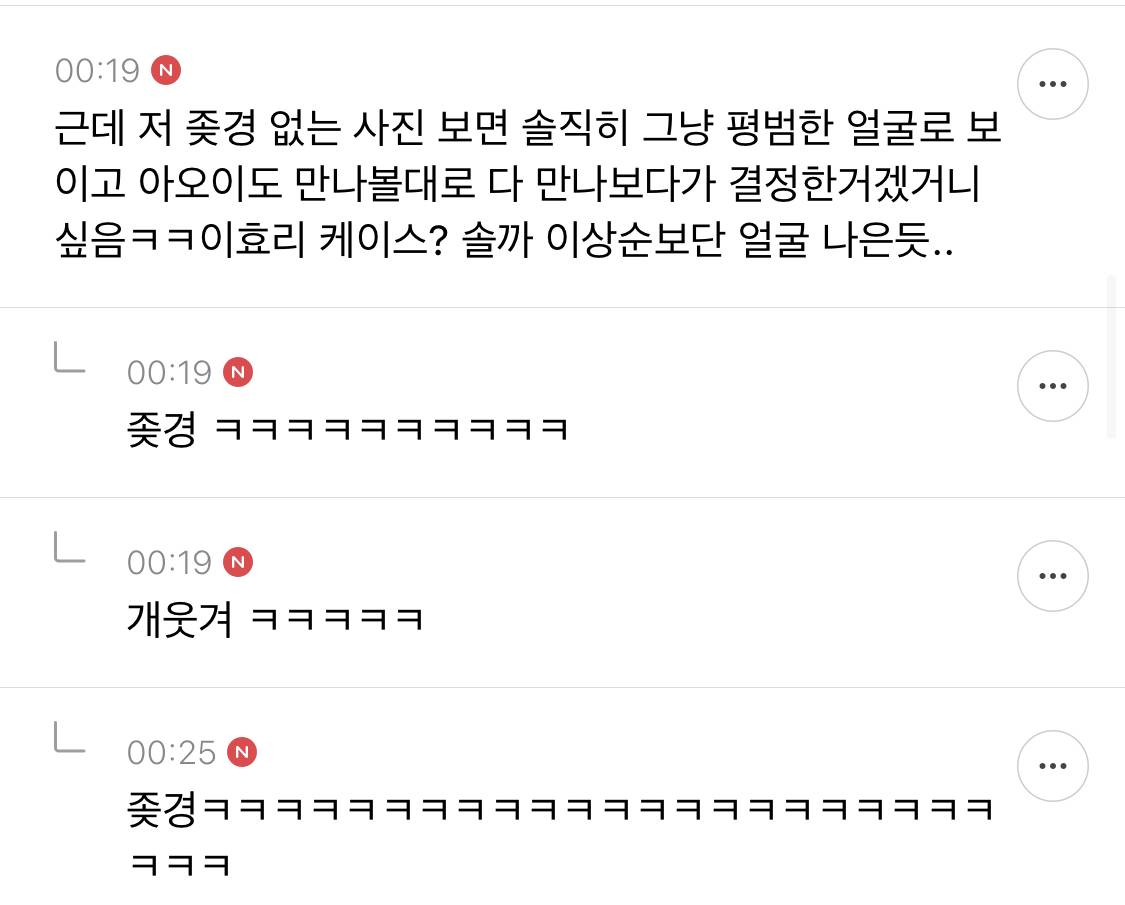This screenshot has width=1125, height=905.
Task: Click the reply arrow icon of 00:25 reply
Action: [x=70, y=737]
